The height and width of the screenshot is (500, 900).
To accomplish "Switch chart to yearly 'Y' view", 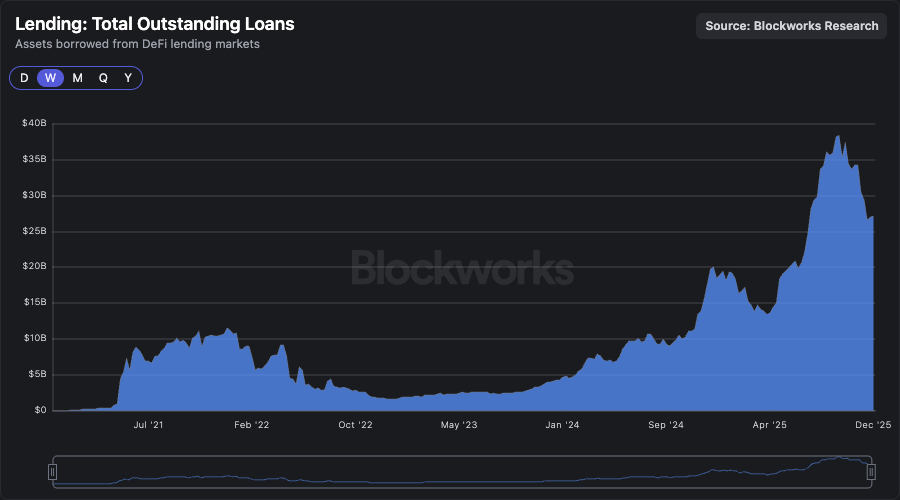I will click(x=128, y=78).
